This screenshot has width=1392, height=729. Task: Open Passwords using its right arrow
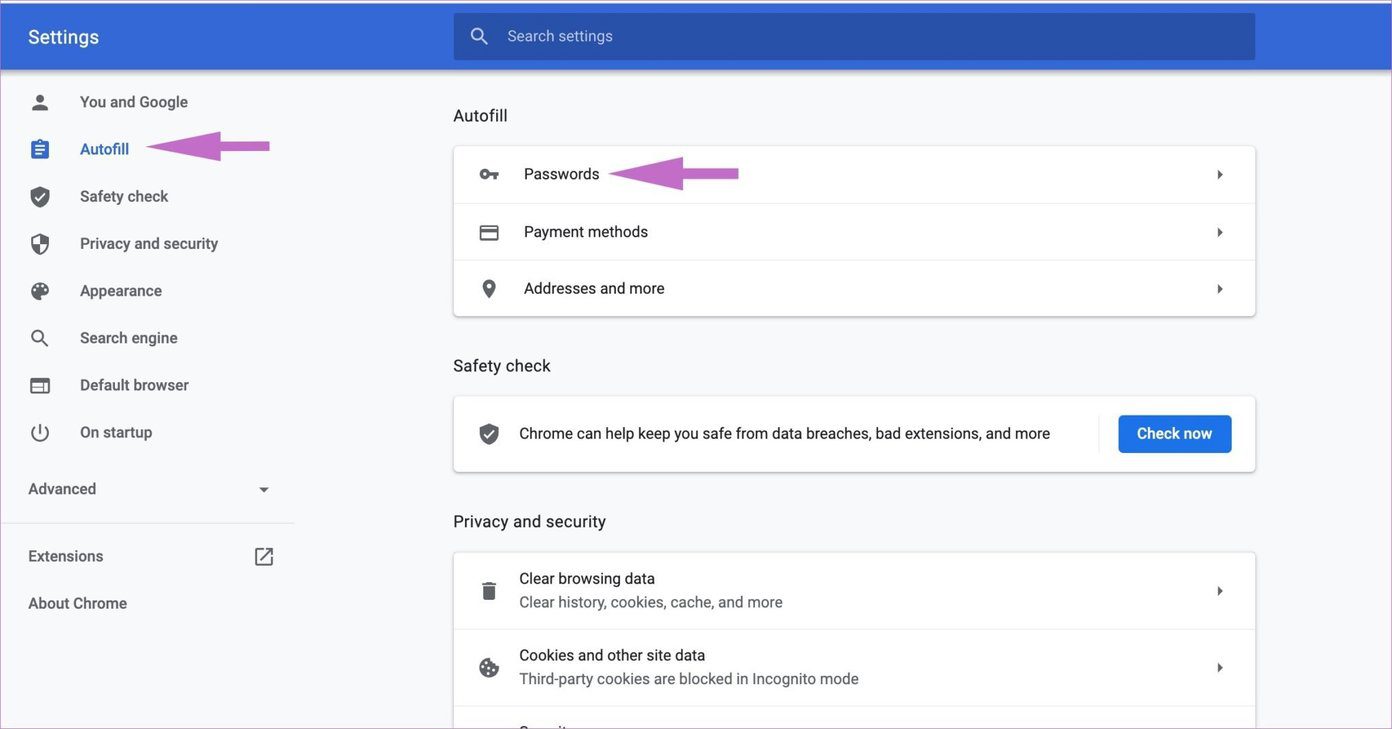(x=1220, y=175)
